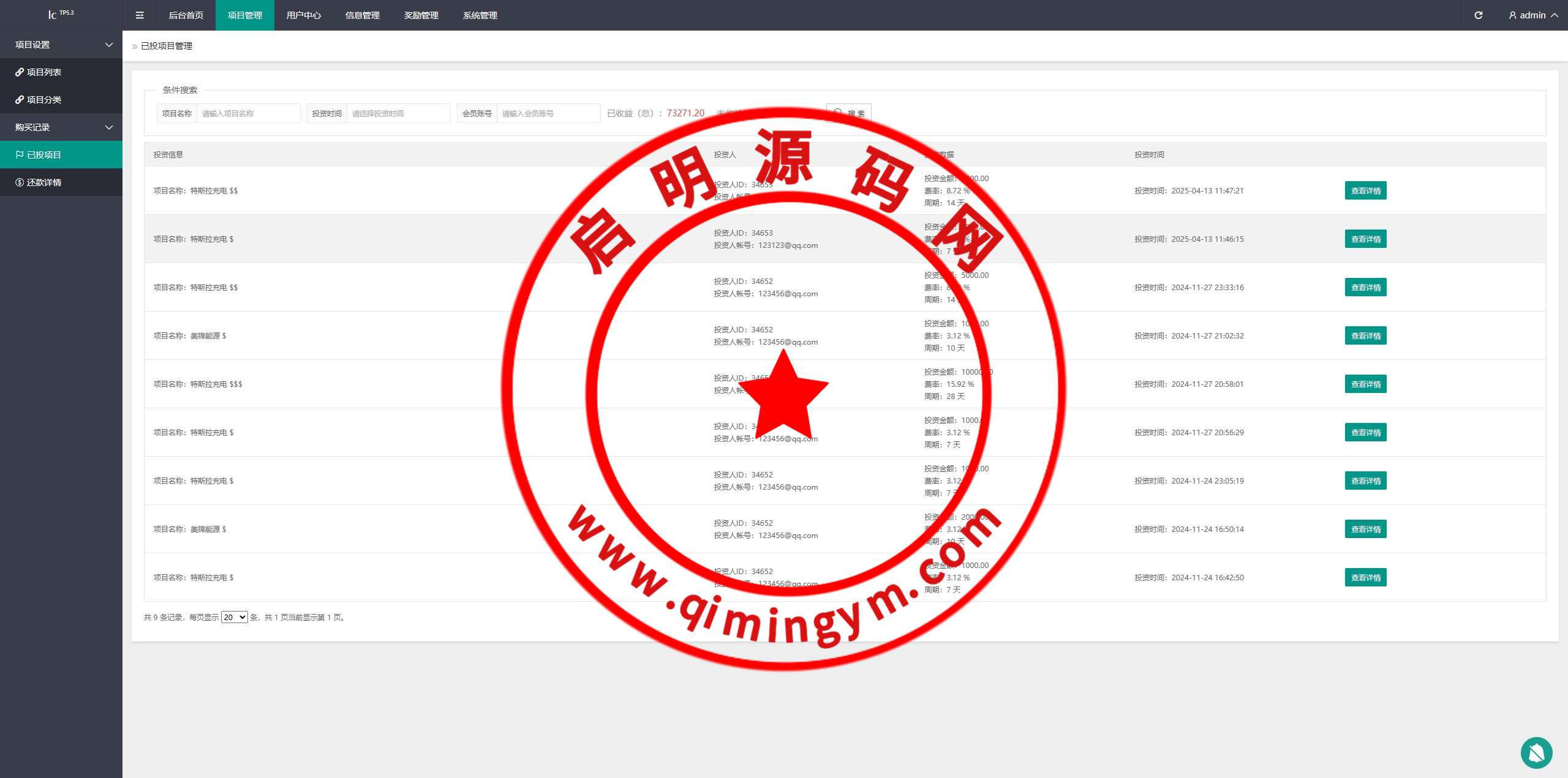Click the refresh icon in top bar
The image size is (1568, 778).
(x=1478, y=15)
